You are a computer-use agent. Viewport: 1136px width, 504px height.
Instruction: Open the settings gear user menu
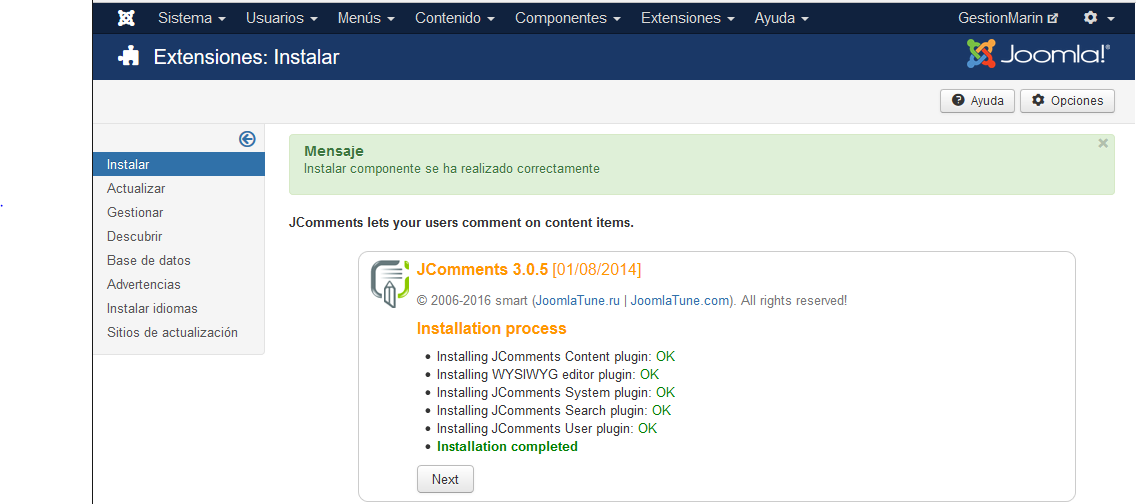coord(1098,18)
